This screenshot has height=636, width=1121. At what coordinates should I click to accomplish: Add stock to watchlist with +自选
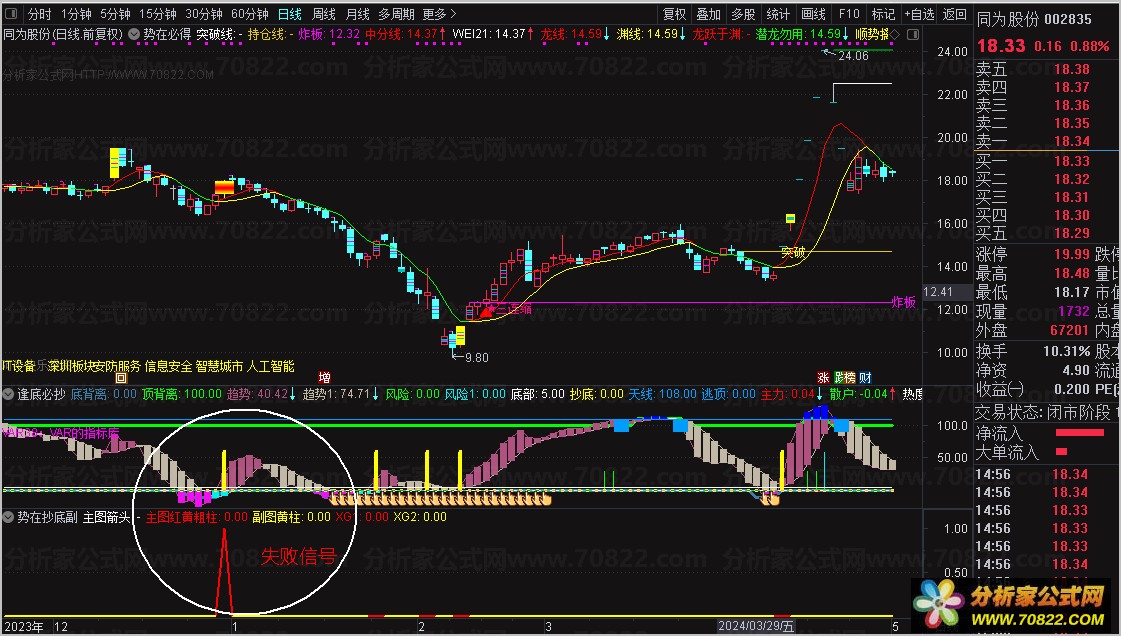919,14
